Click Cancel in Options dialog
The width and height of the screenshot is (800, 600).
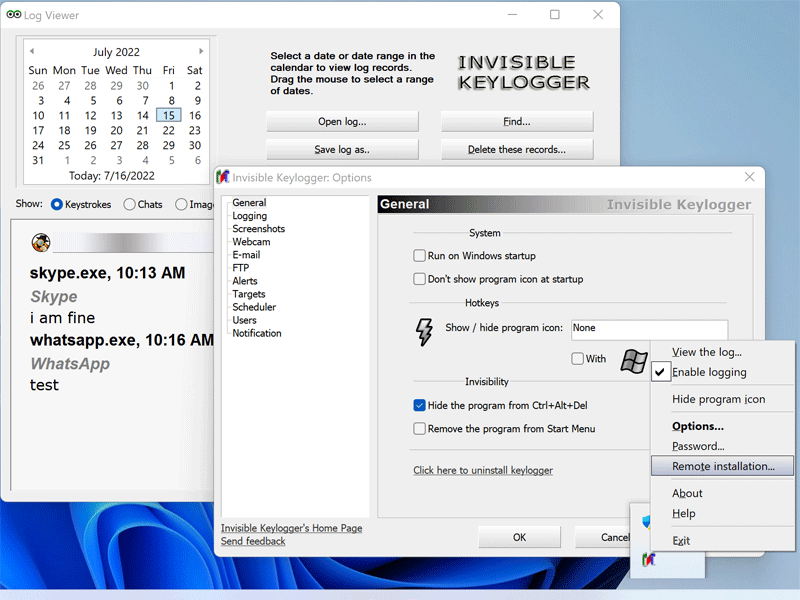(x=603, y=537)
